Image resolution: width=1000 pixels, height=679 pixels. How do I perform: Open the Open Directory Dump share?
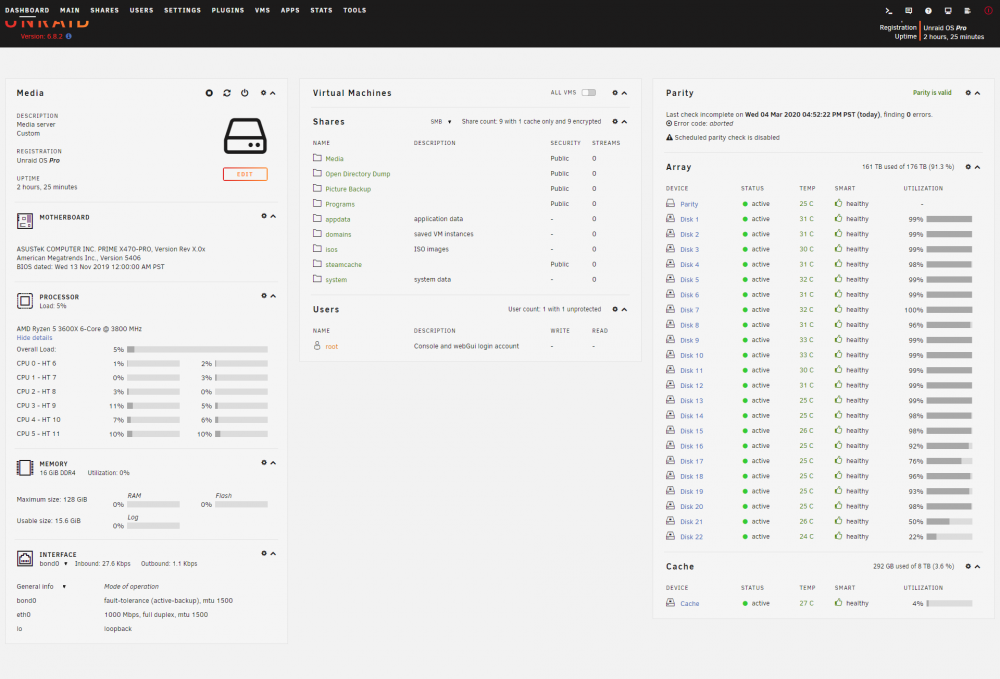tap(358, 174)
